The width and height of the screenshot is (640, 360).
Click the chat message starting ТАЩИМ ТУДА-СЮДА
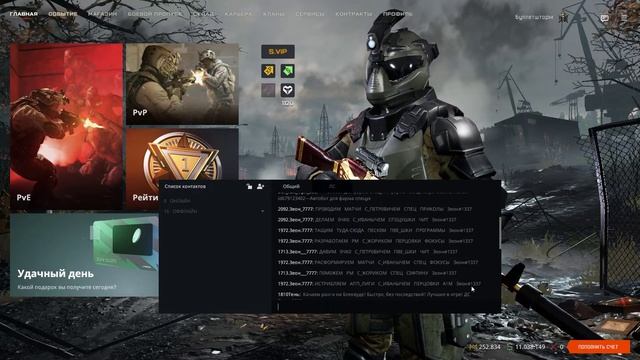pyautogui.click(x=376, y=230)
